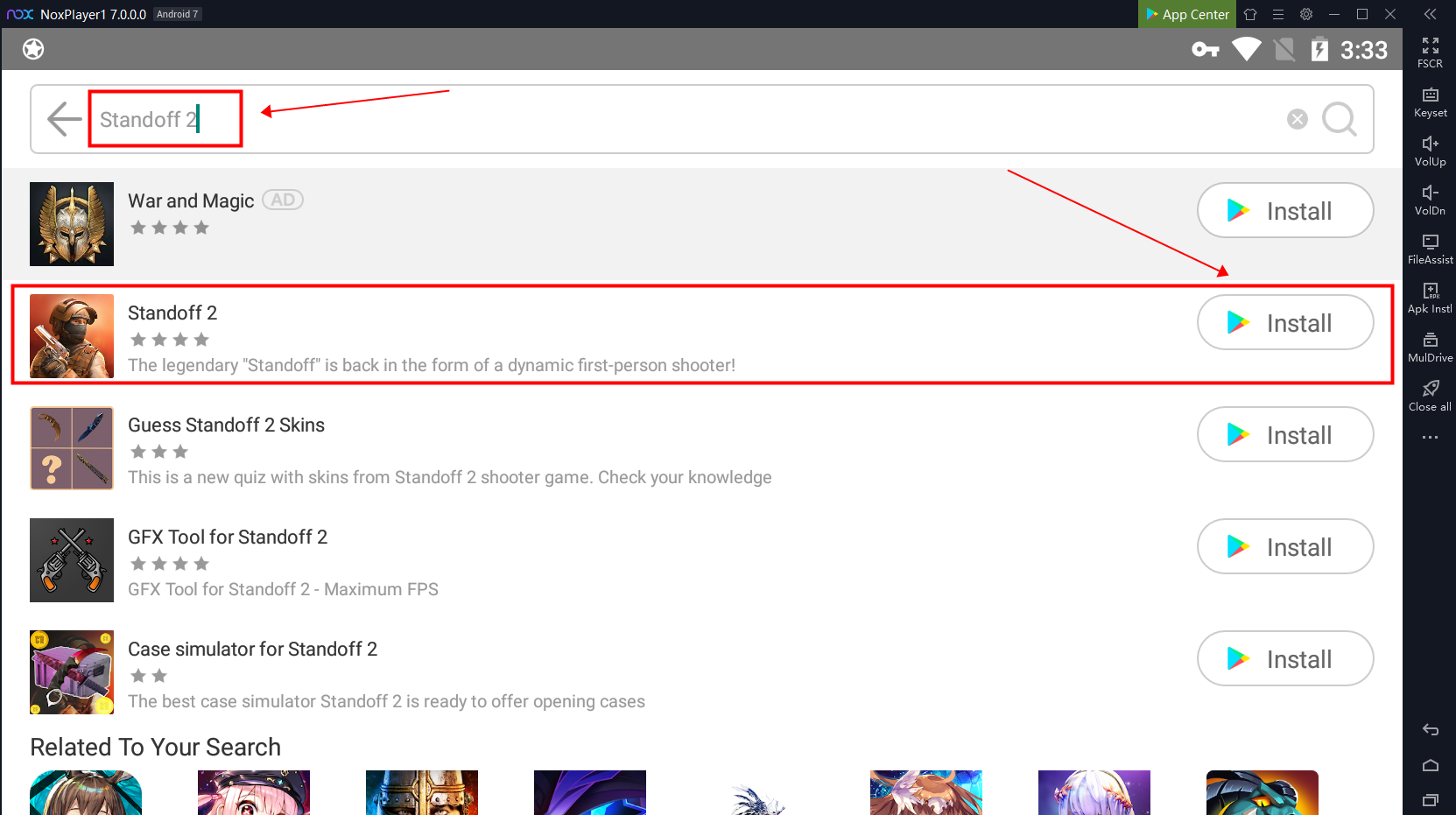Open MulDrive multi-instance manager

click(x=1430, y=346)
